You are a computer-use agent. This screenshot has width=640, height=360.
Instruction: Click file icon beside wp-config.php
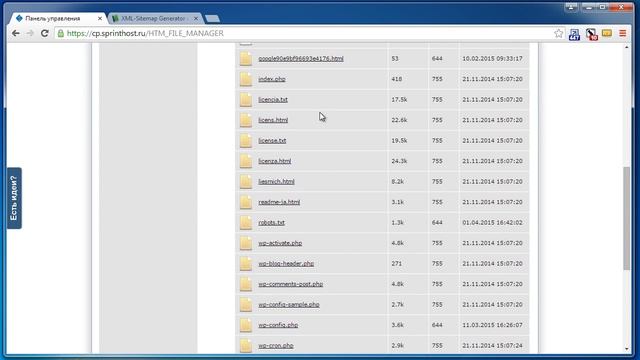point(246,325)
